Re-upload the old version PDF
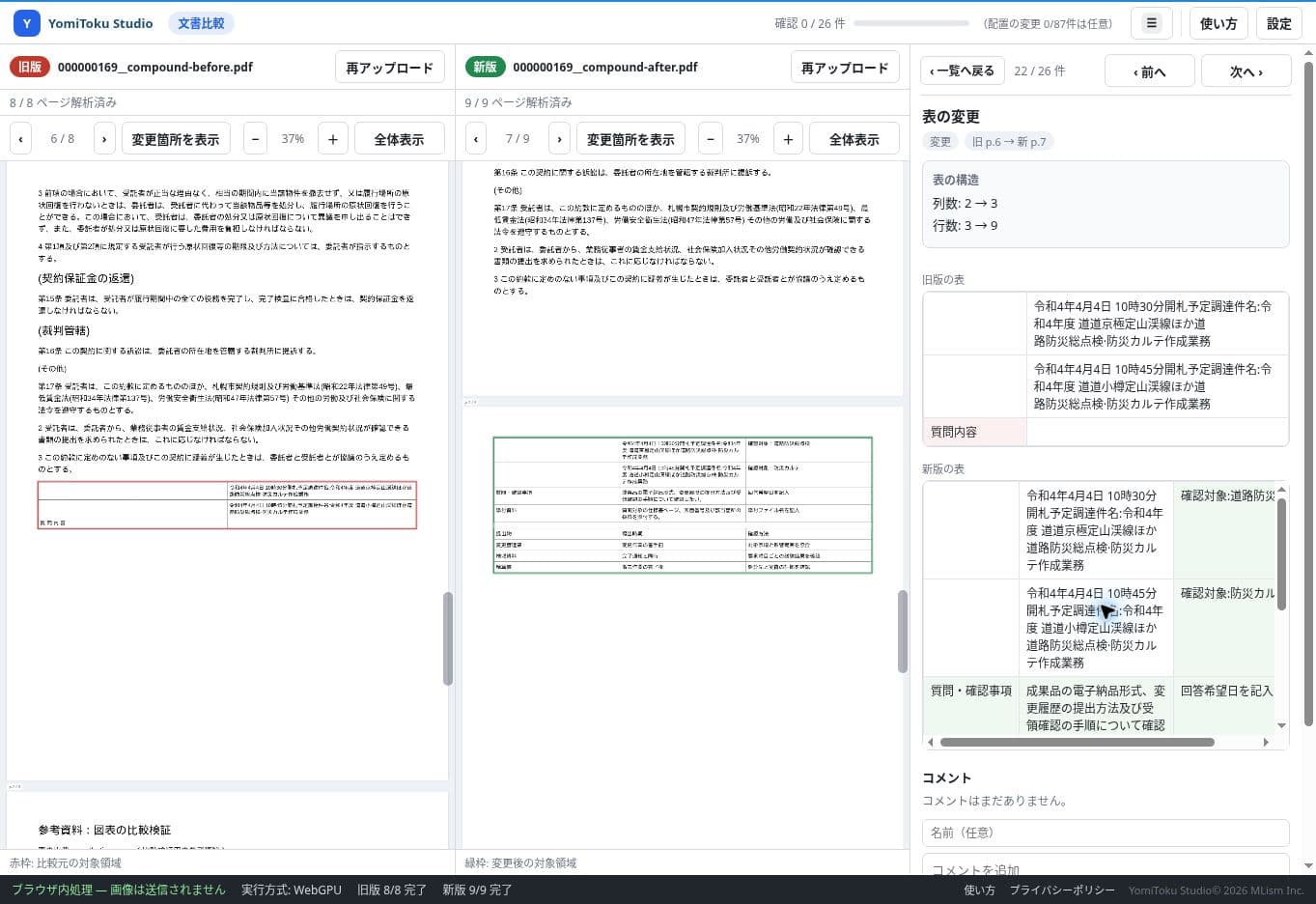 pos(390,68)
